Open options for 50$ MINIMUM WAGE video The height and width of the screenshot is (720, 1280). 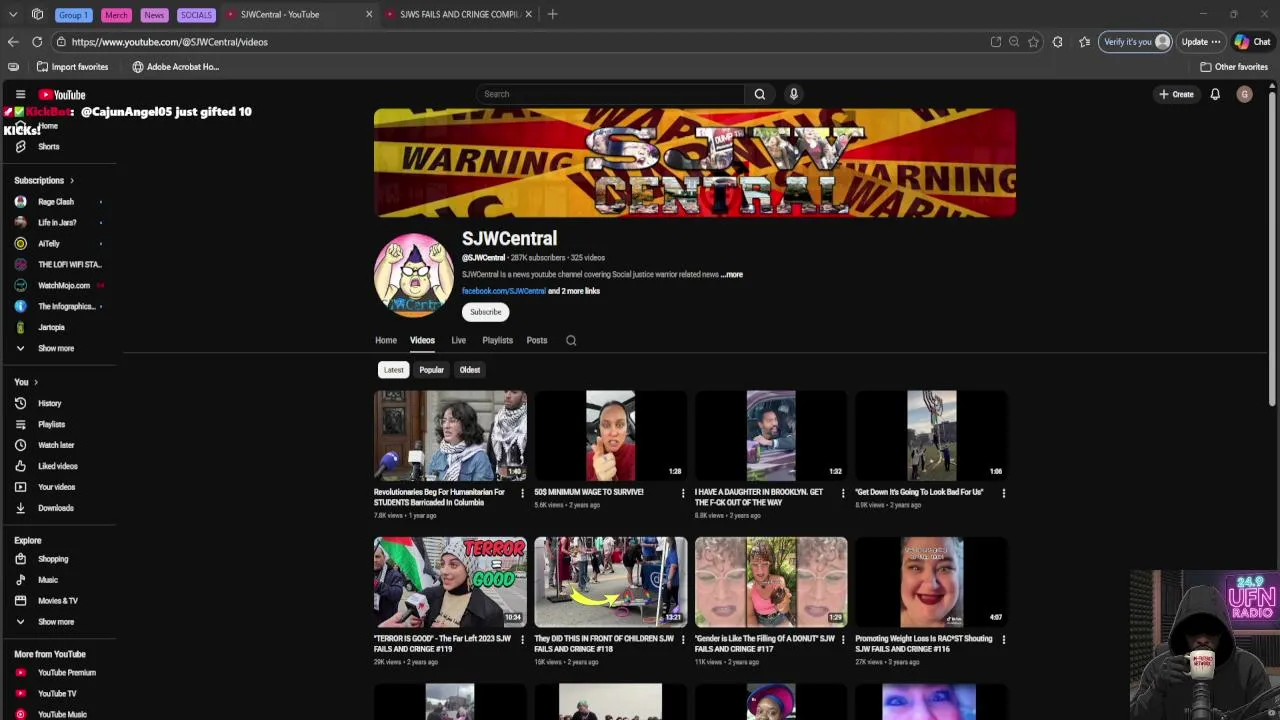click(x=683, y=493)
